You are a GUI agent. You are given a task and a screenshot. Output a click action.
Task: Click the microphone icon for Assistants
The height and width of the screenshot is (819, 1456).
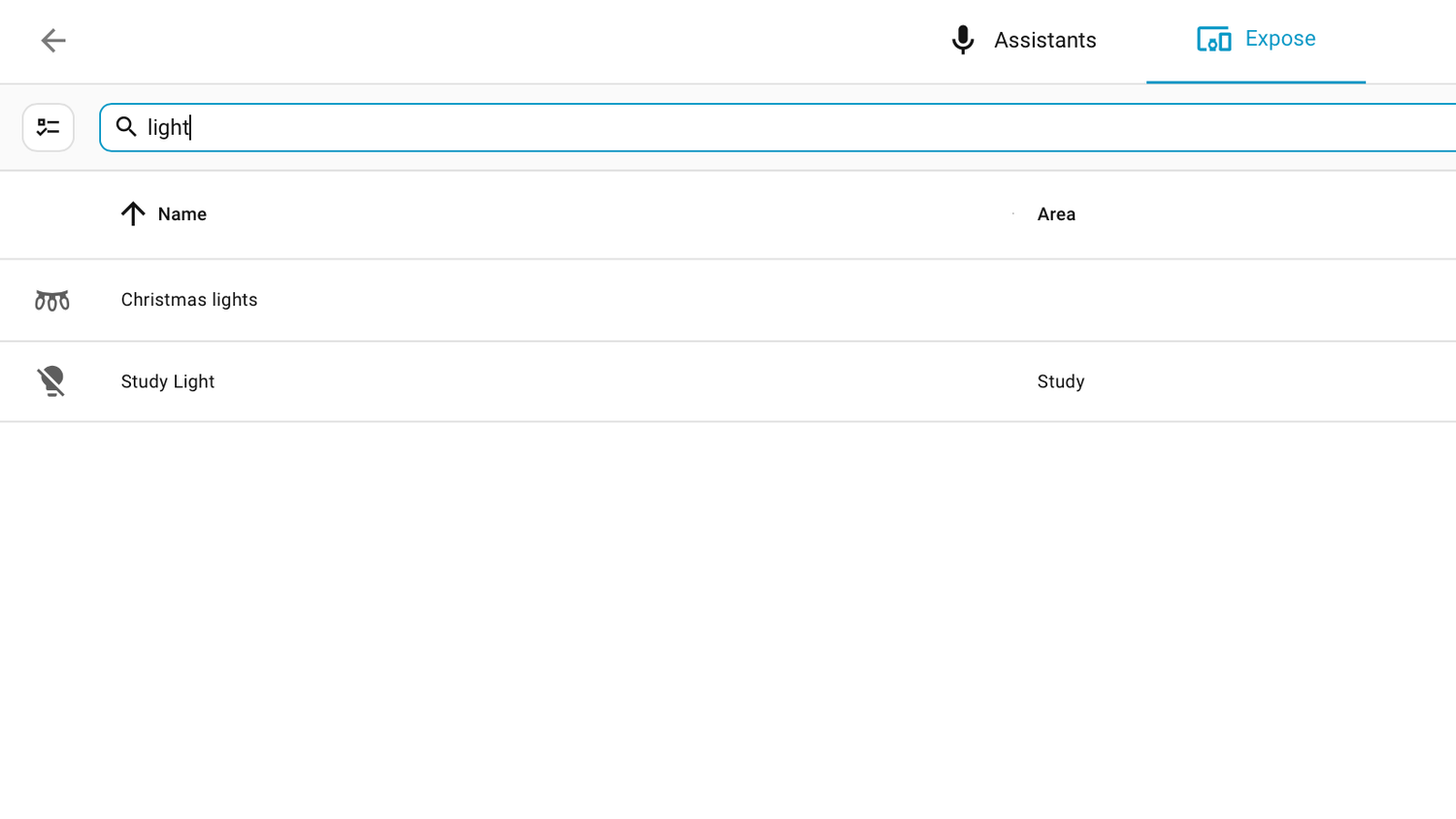pos(963,40)
